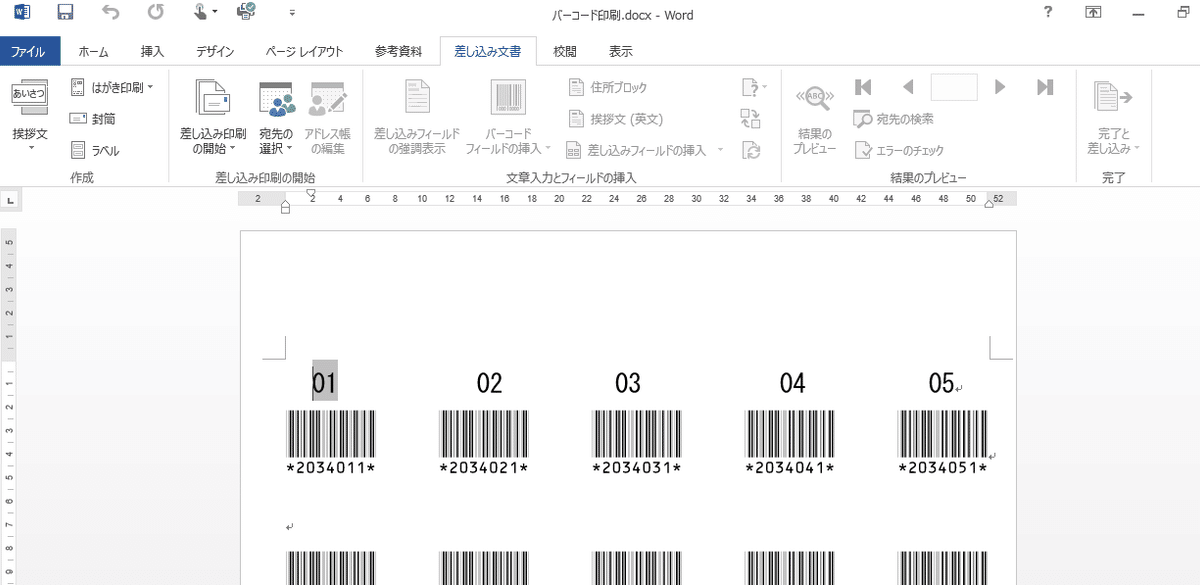1200x585 pixels.
Task: Go to next record arrow
Action: 999,88
